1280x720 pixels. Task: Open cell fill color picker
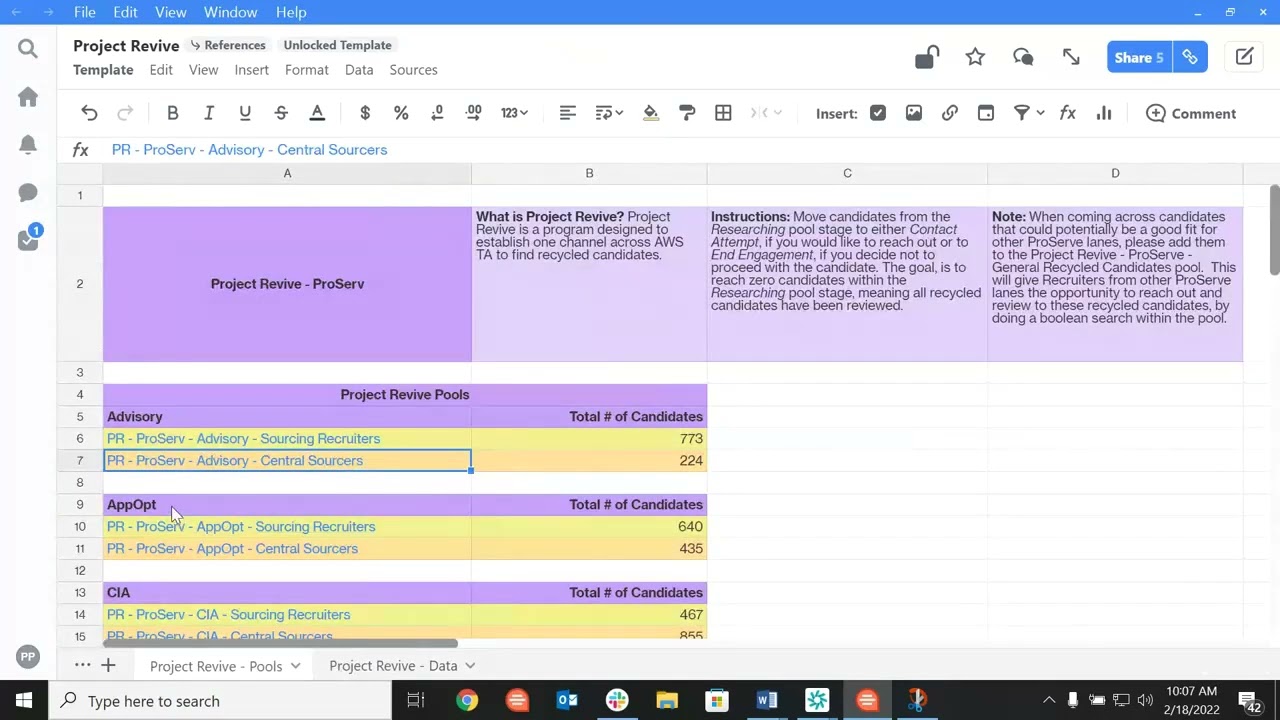651,113
